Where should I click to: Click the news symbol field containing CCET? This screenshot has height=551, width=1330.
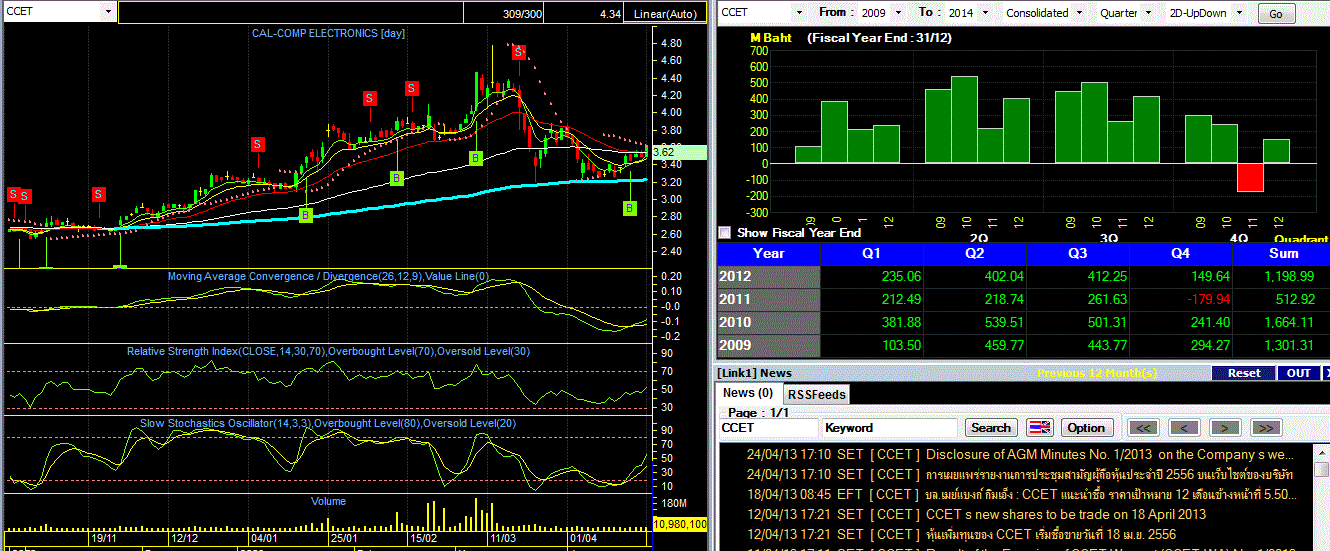[x=768, y=427]
